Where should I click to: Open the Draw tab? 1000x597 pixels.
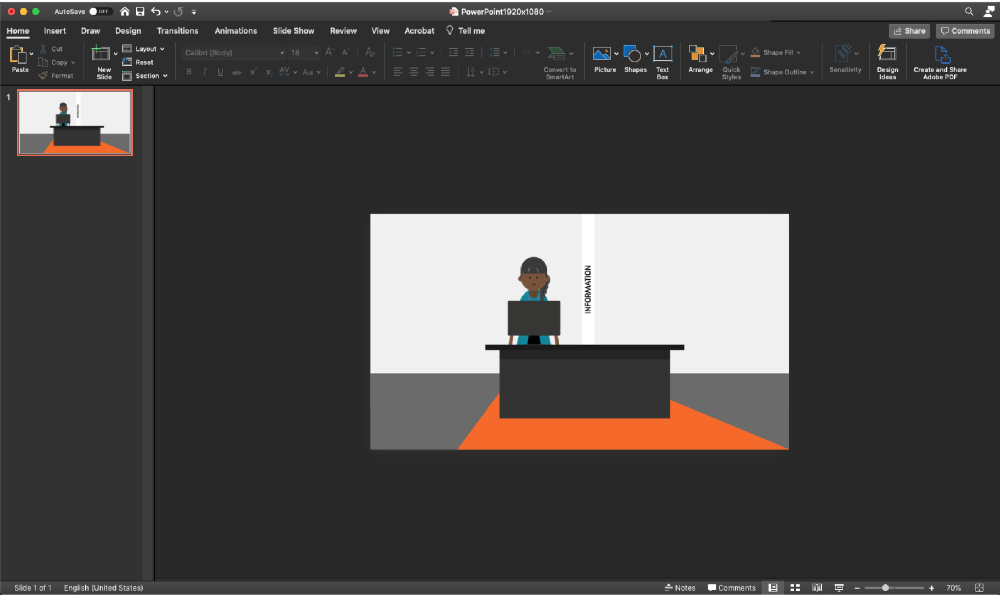91,31
